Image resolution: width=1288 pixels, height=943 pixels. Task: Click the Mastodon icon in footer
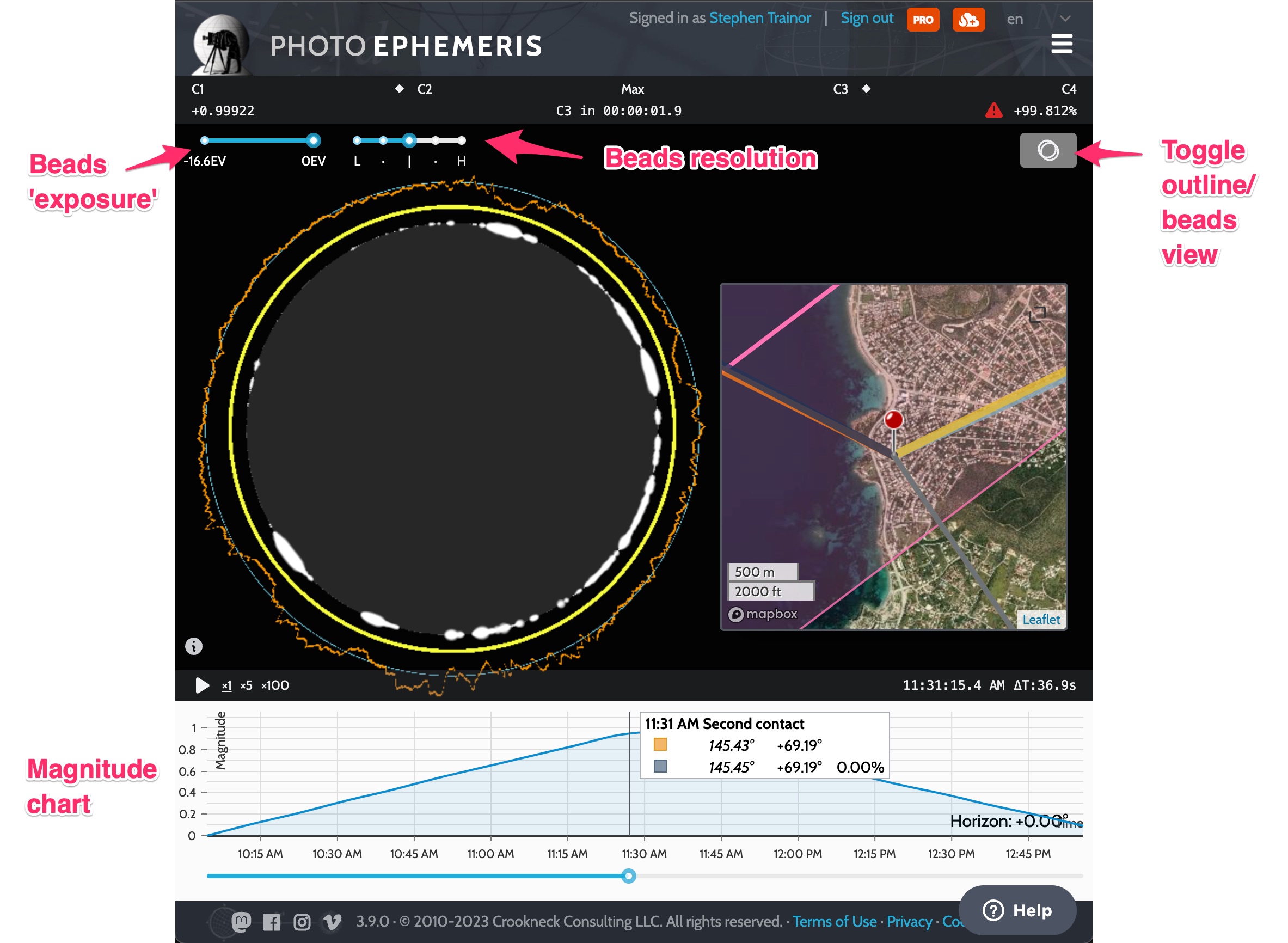coord(241,921)
